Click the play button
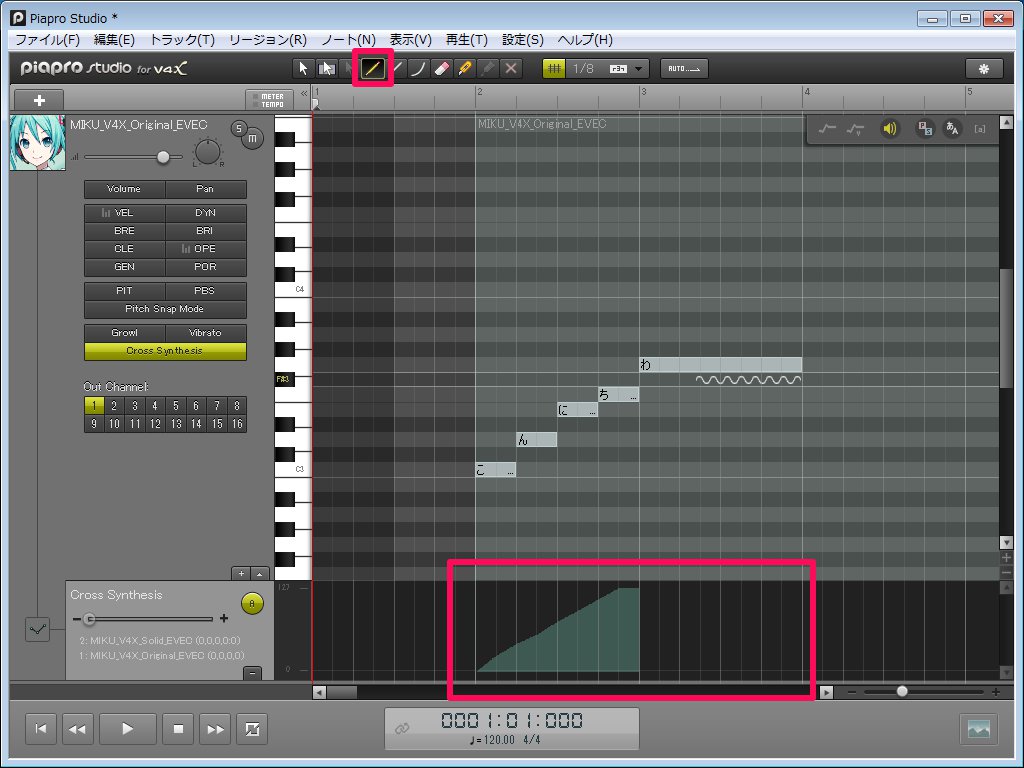This screenshot has width=1024, height=768. point(127,729)
